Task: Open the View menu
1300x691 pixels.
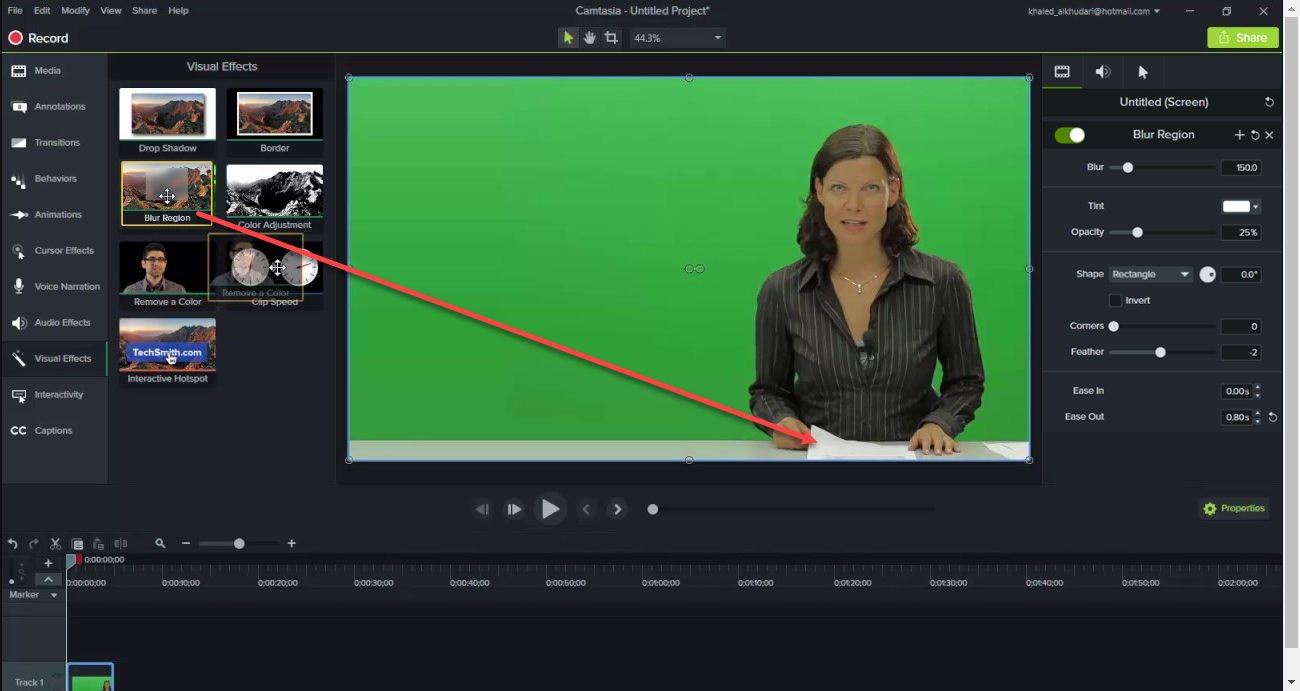Action: click(111, 10)
